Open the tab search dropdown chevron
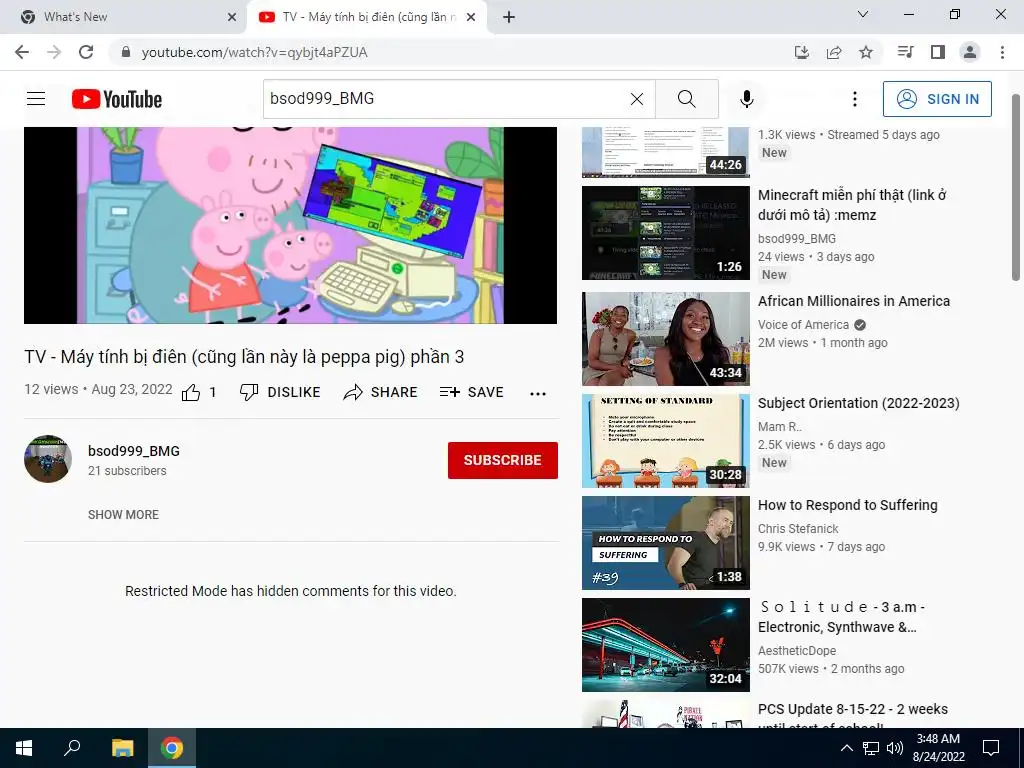This screenshot has height=768, width=1024. click(x=863, y=14)
